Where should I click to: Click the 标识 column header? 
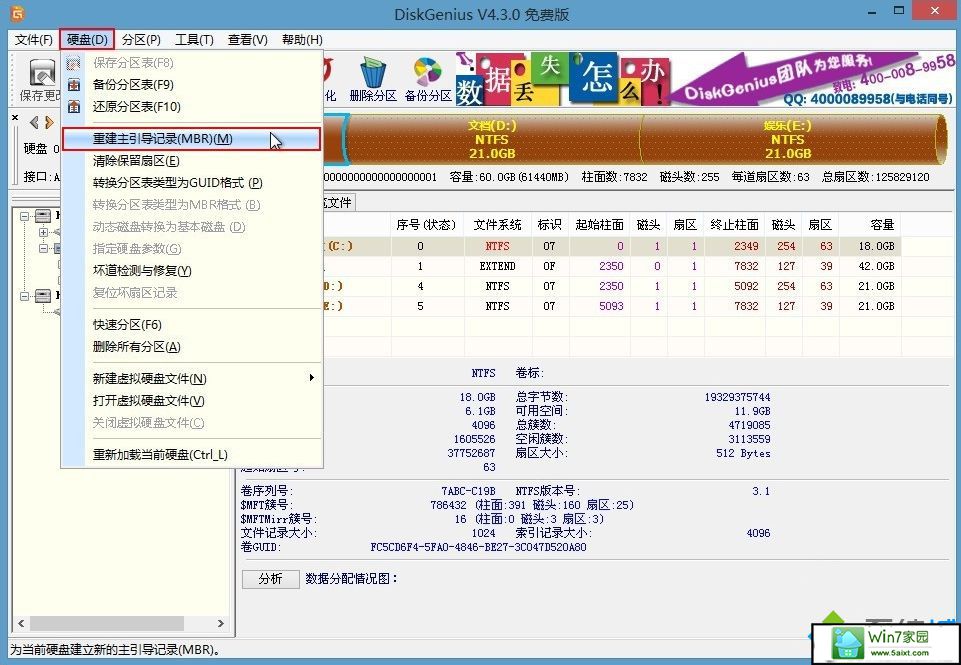(550, 225)
